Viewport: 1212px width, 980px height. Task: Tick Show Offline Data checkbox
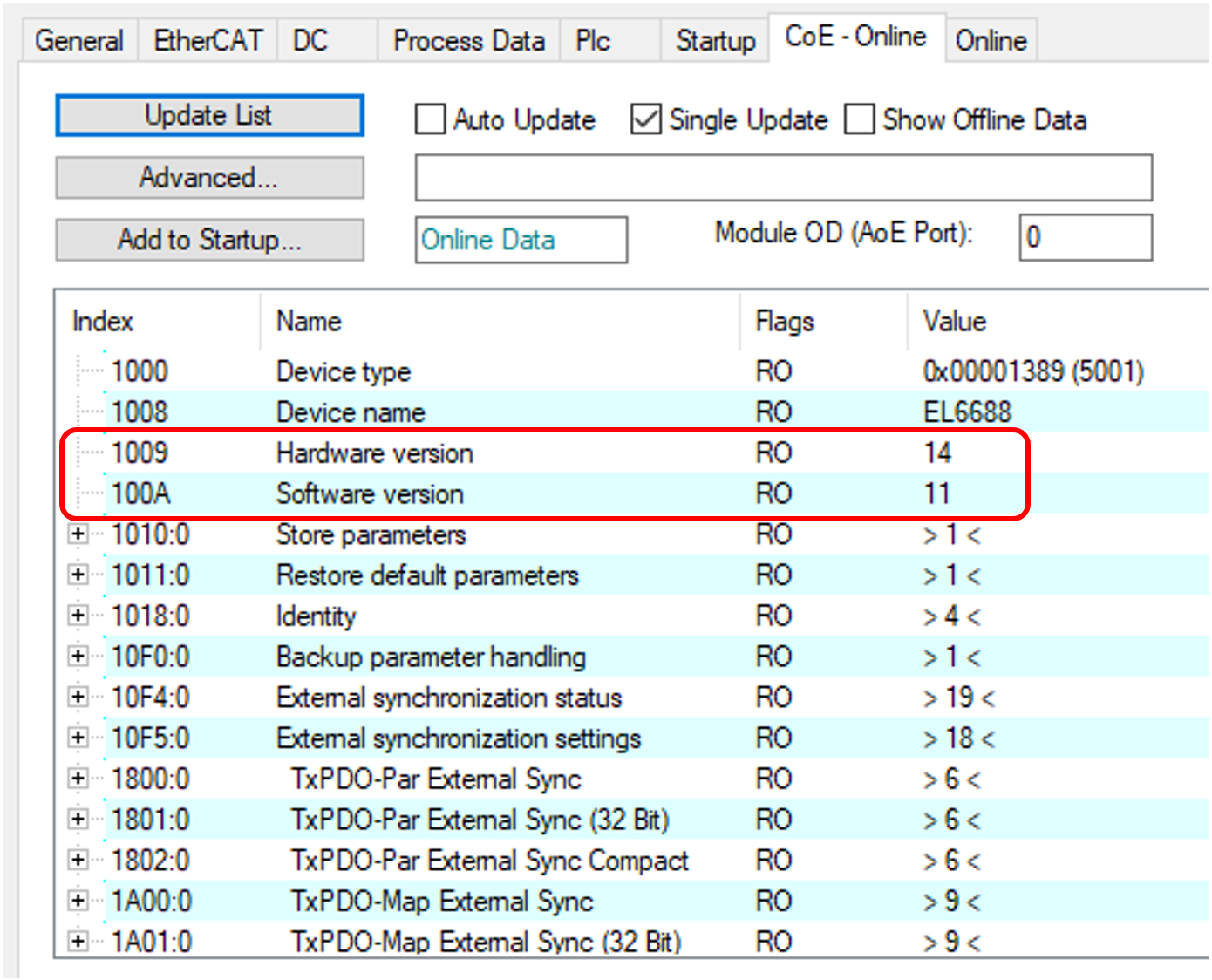(859, 119)
